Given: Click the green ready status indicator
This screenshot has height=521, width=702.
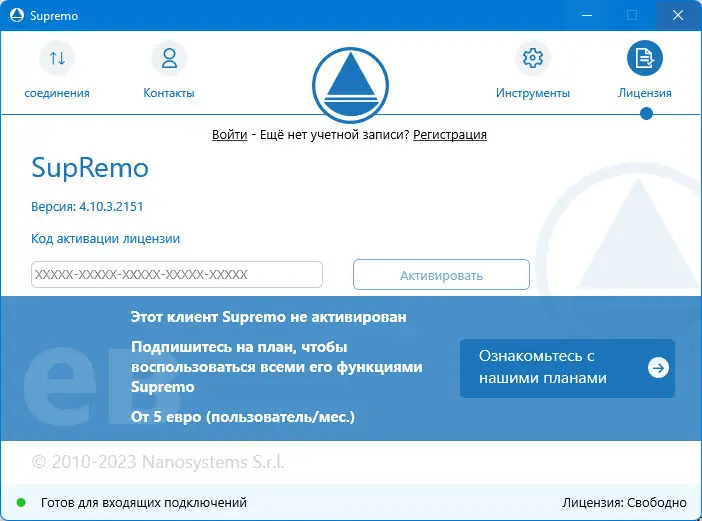Looking at the screenshot, I should 21,503.
